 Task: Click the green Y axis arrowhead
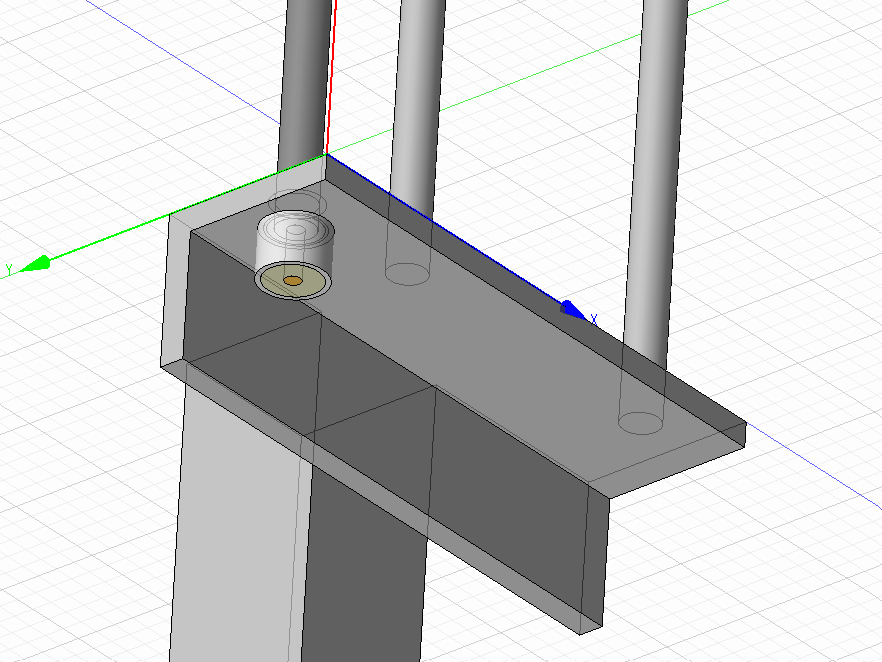coord(35,264)
